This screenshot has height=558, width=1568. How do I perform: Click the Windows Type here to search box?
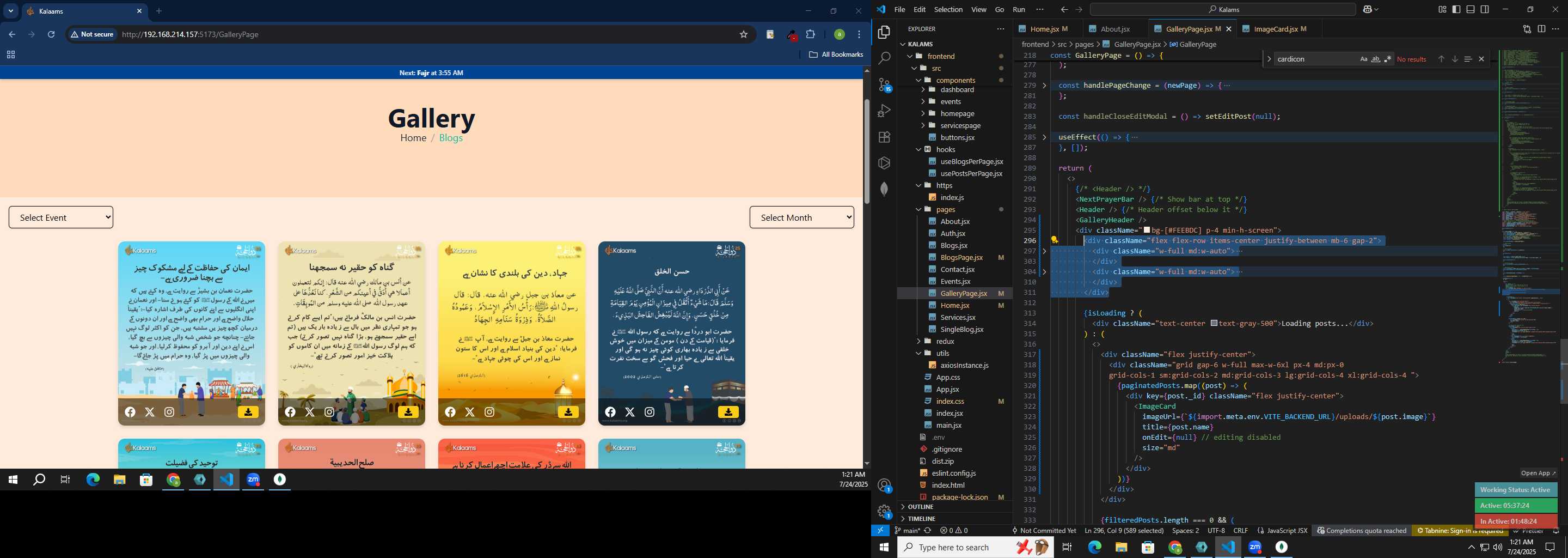pyautogui.click(x=976, y=547)
